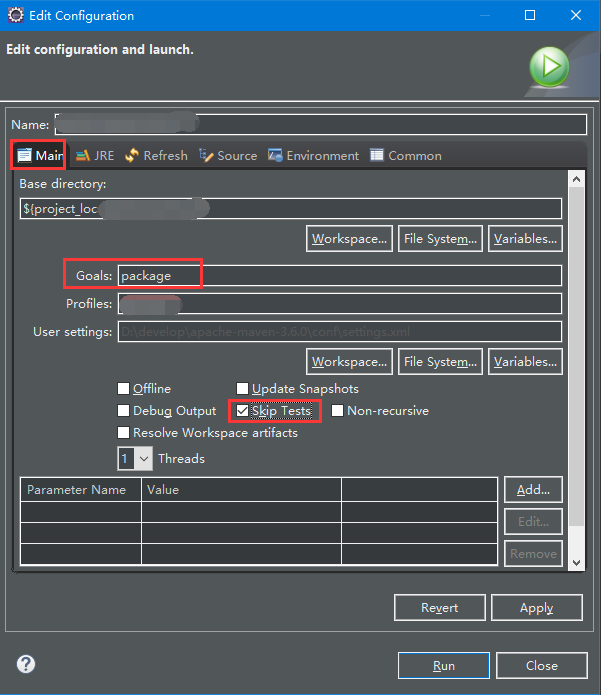Click the green launch arrow icon
This screenshot has width=601, height=695.
(x=549, y=67)
